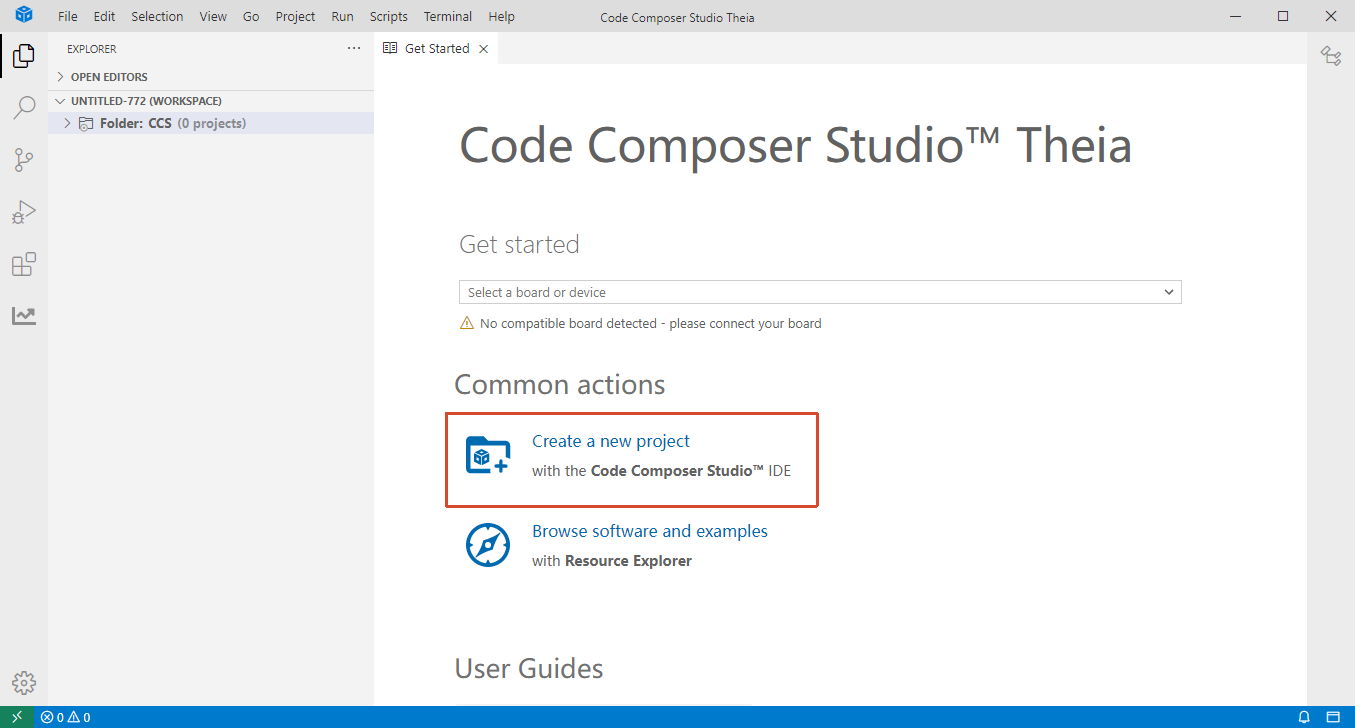
Task: Open the Project menu
Action: click(x=295, y=17)
